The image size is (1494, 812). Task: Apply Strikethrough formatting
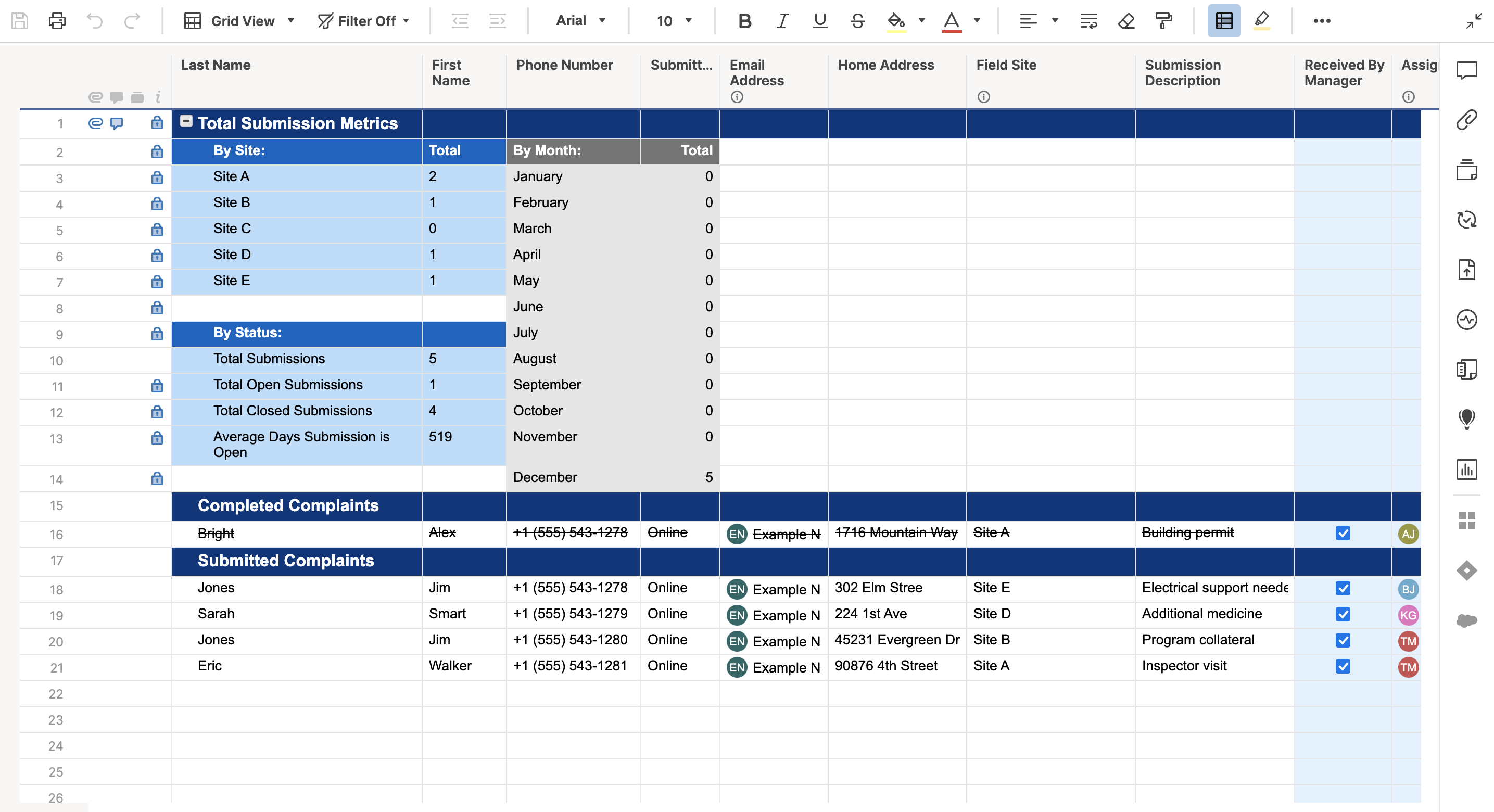[857, 21]
